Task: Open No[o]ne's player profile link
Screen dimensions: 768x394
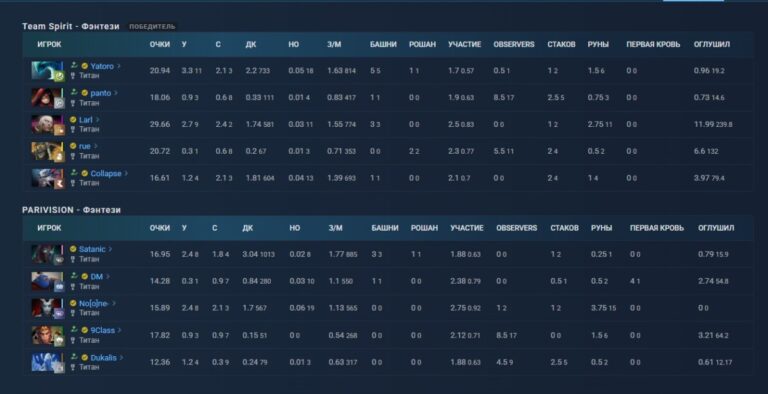Action: click(95, 304)
